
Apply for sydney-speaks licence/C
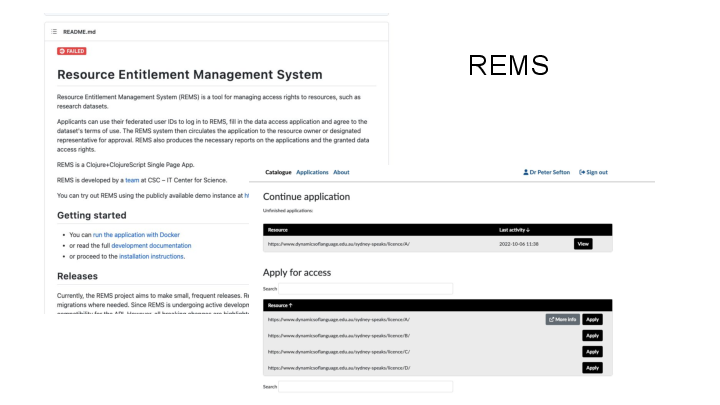coord(592,352)
